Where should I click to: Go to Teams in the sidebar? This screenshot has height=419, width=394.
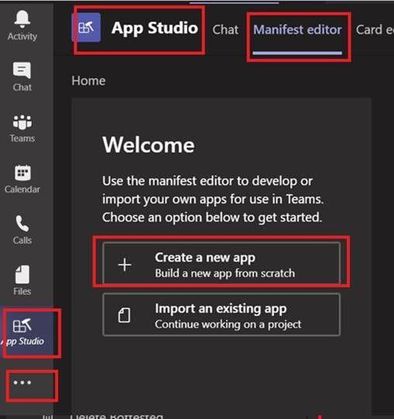22,128
